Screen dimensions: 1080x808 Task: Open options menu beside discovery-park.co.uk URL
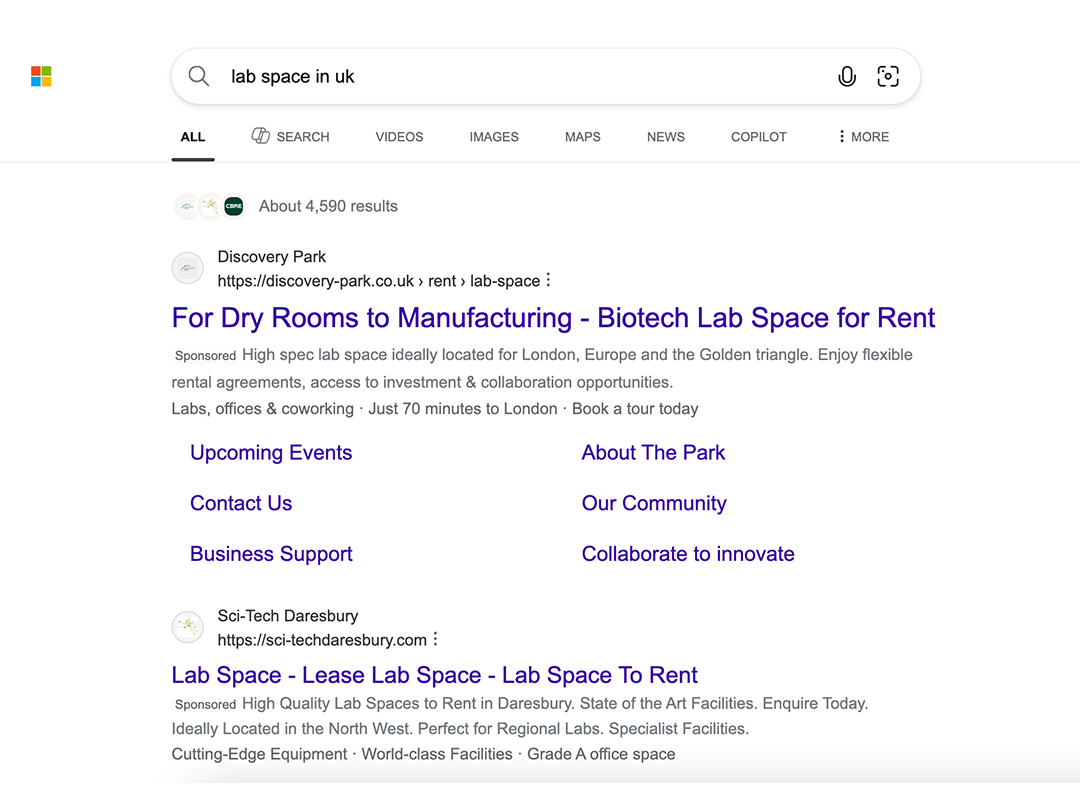tap(548, 281)
